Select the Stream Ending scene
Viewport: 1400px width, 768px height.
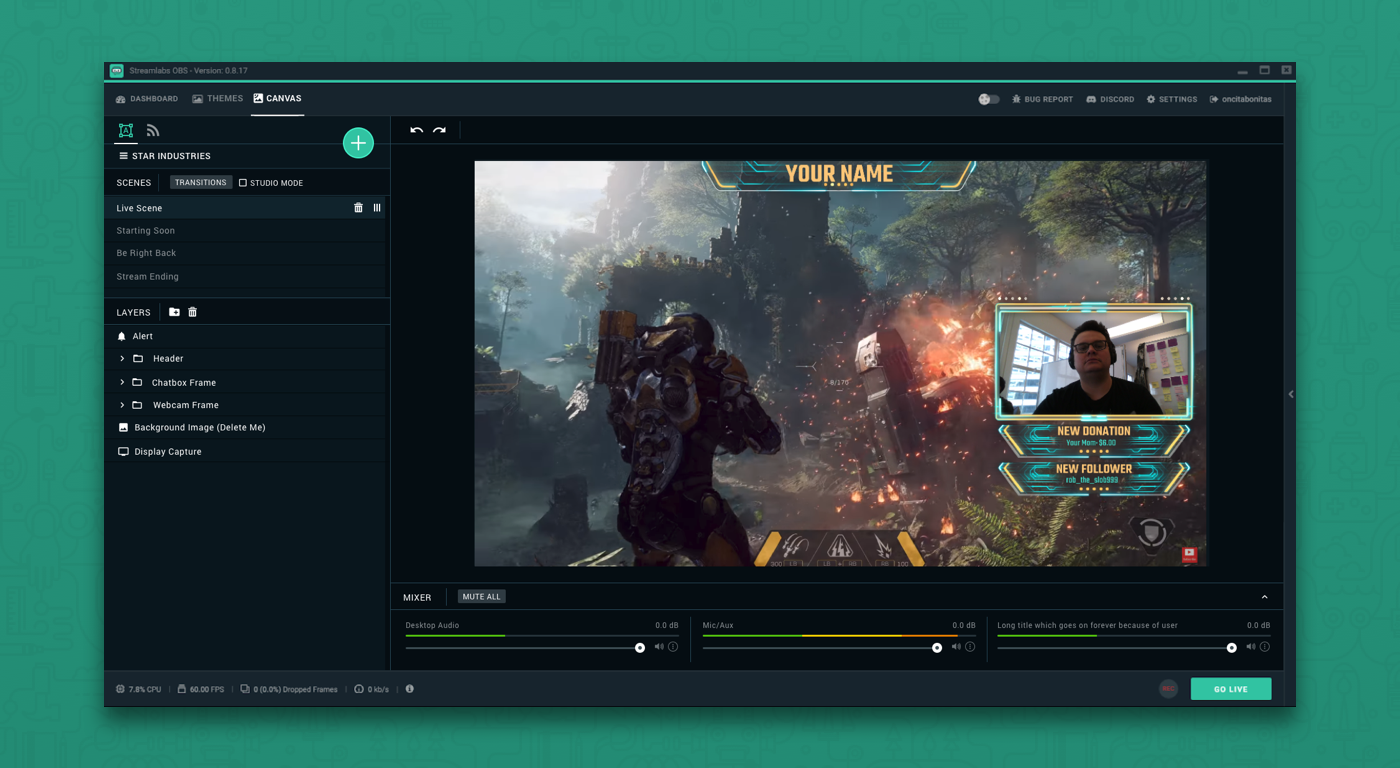click(x=245, y=276)
